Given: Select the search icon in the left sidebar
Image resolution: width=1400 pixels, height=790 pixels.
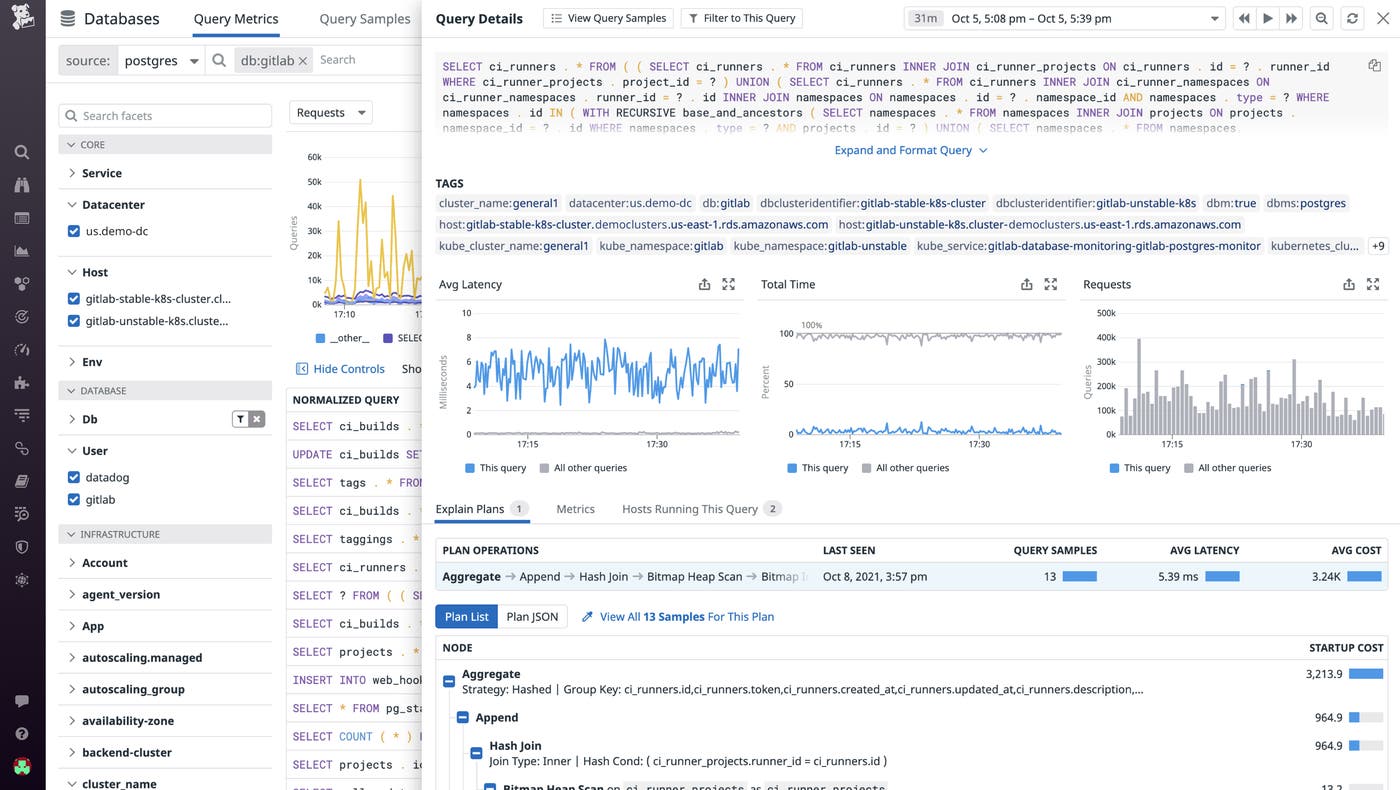Looking at the screenshot, I should 21,152.
